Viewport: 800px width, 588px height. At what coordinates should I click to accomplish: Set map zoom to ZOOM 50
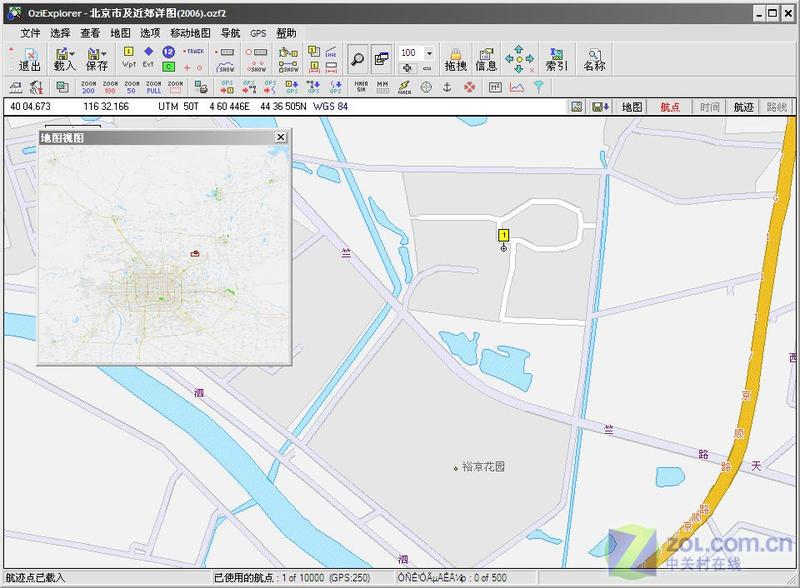coord(132,87)
